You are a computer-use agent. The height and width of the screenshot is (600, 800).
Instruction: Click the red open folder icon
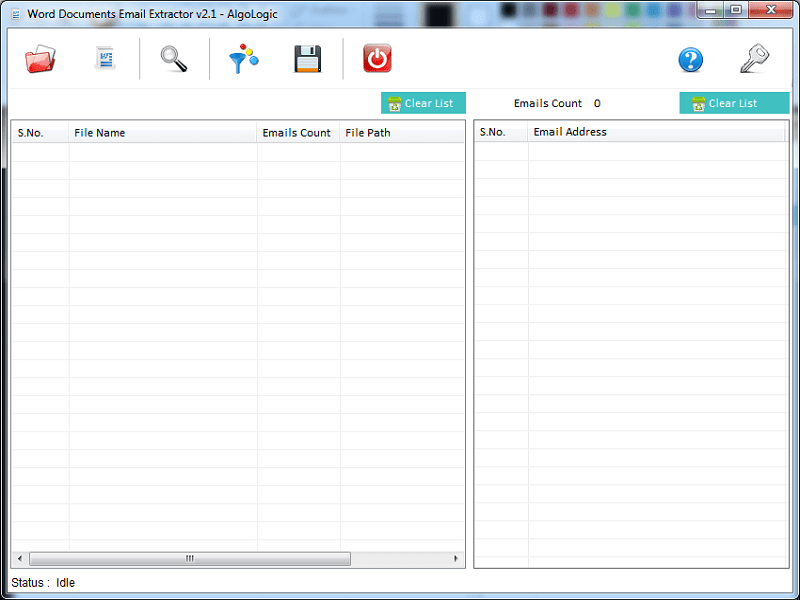pos(41,59)
